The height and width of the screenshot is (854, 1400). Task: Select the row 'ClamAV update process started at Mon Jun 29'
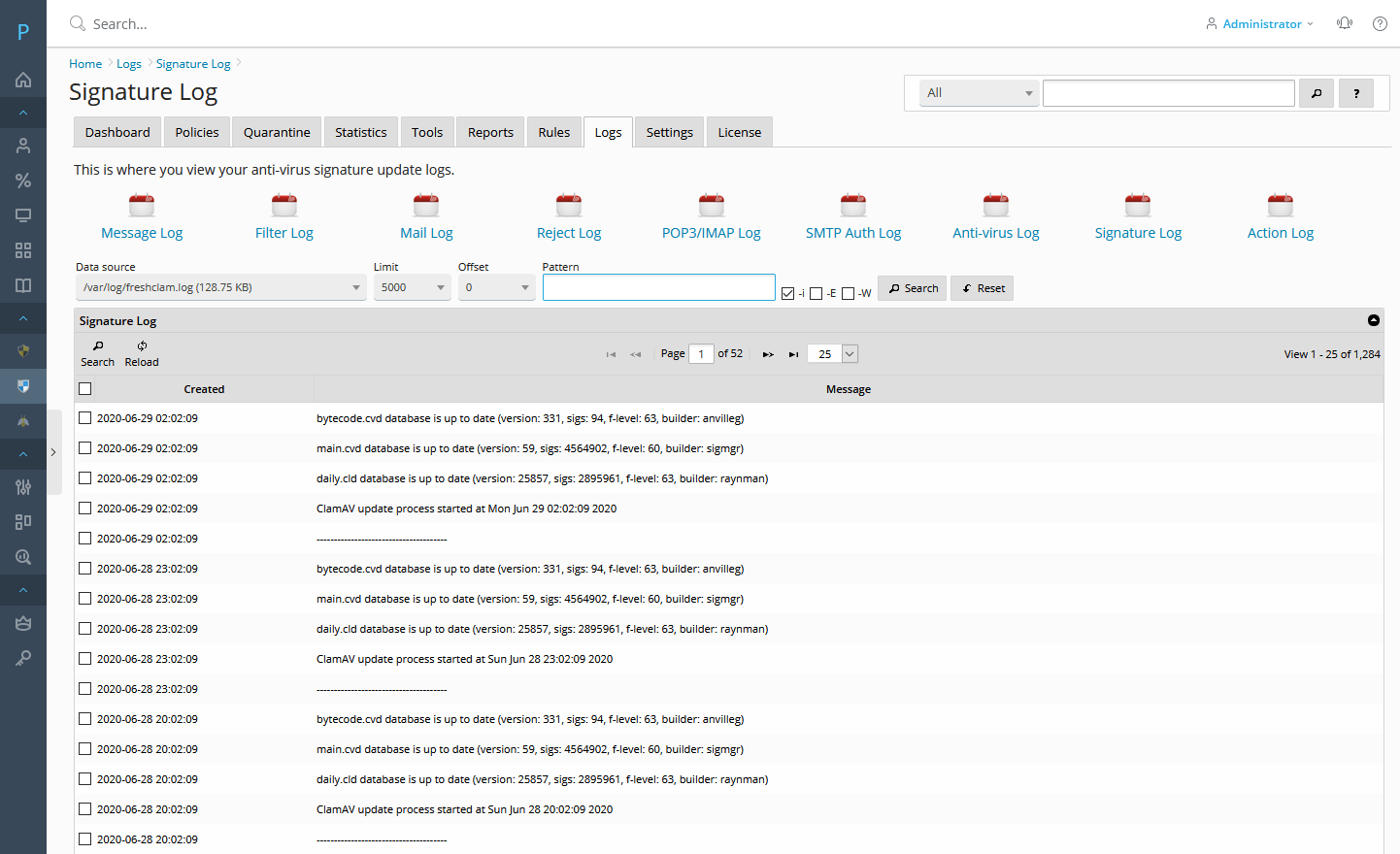85,509
